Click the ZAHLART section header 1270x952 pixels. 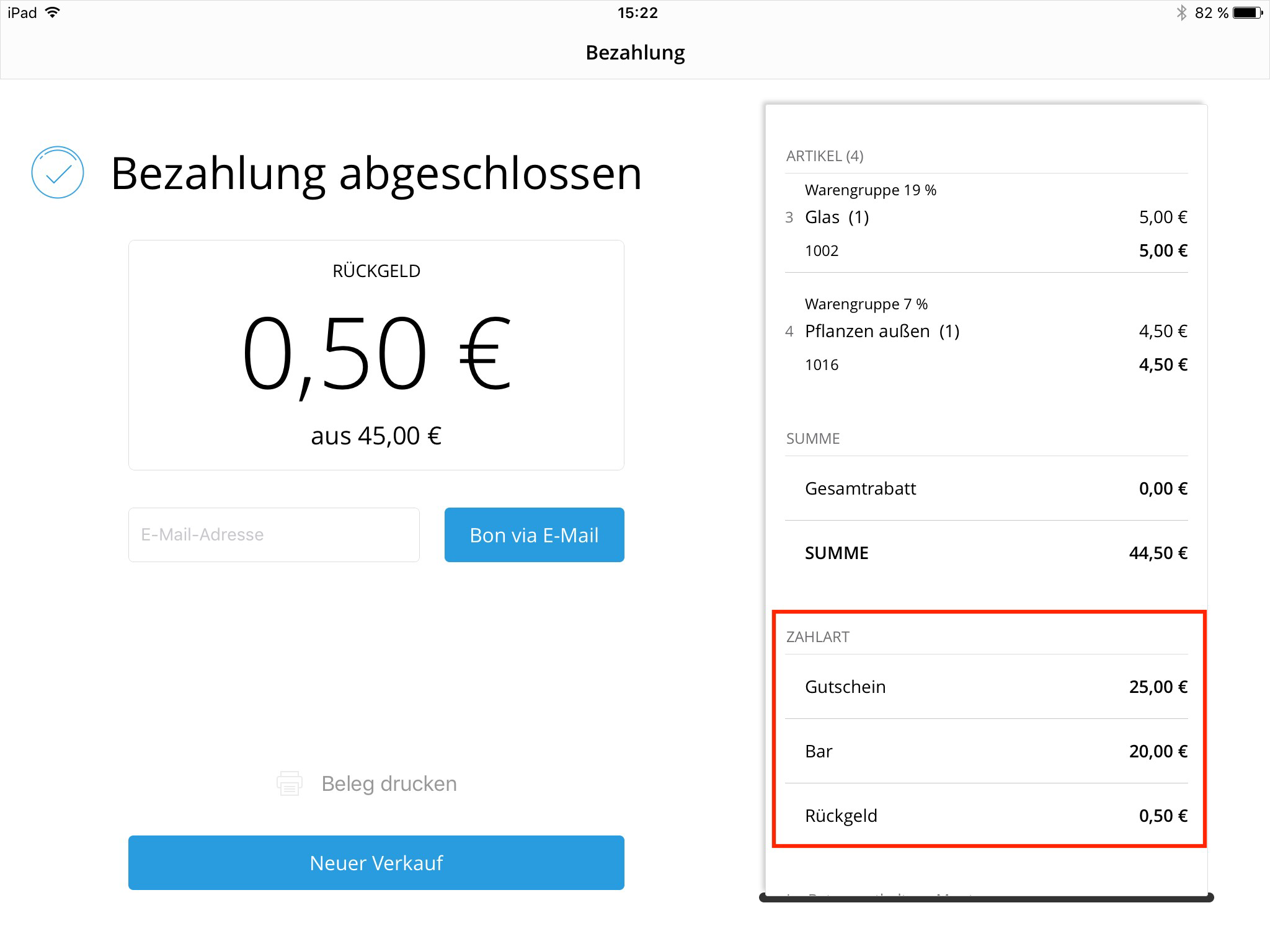[x=817, y=637]
